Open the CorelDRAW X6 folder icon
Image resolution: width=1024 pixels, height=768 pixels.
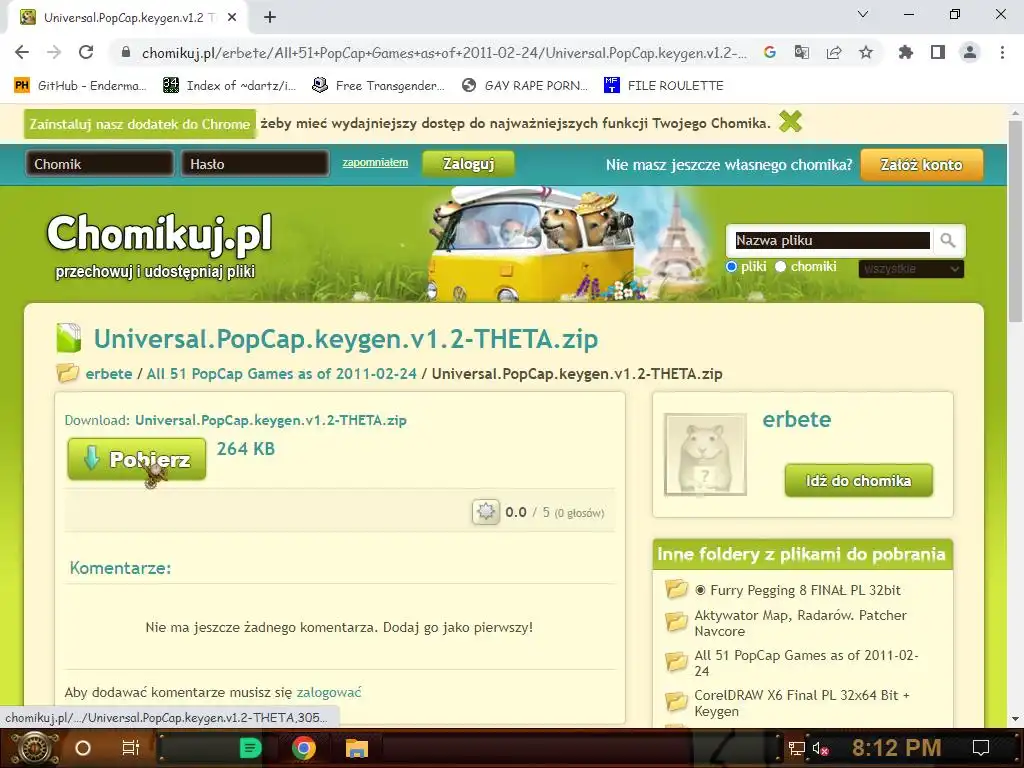tap(677, 702)
